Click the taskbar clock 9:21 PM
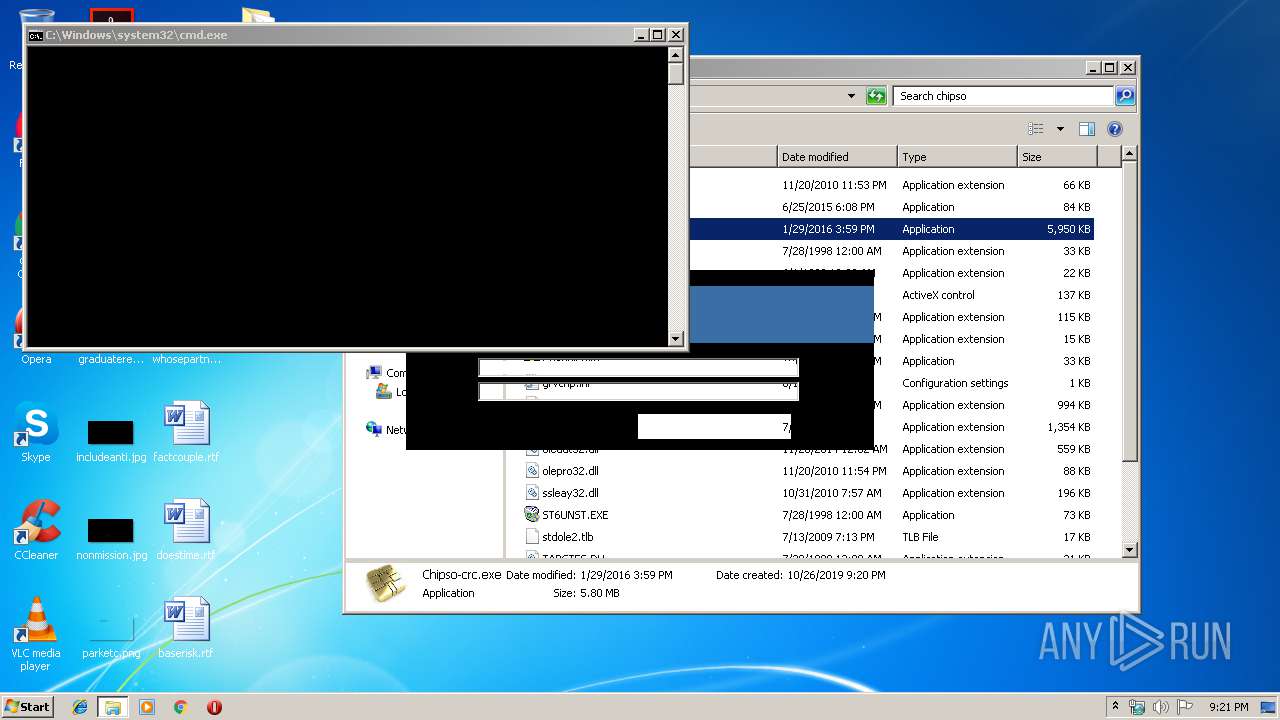The width and height of the screenshot is (1280, 720). click(x=1228, y=707)
